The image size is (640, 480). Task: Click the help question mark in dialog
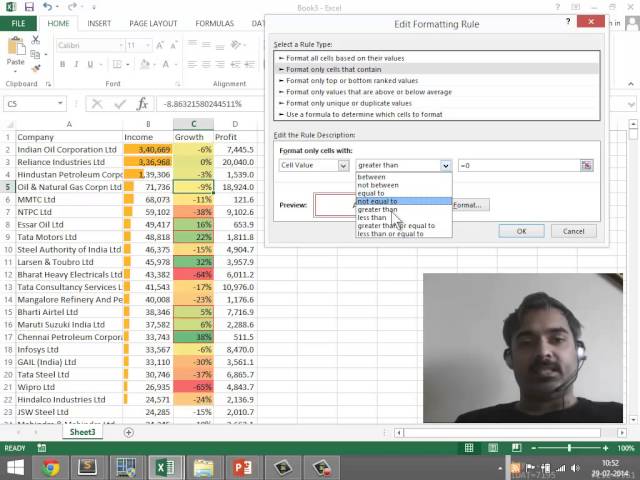click(568, 21)
